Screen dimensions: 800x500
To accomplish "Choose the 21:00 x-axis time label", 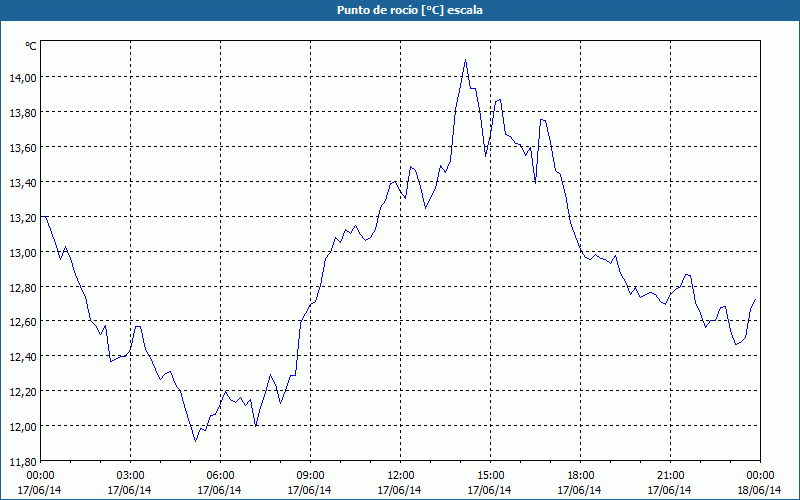I will [670, 476].
